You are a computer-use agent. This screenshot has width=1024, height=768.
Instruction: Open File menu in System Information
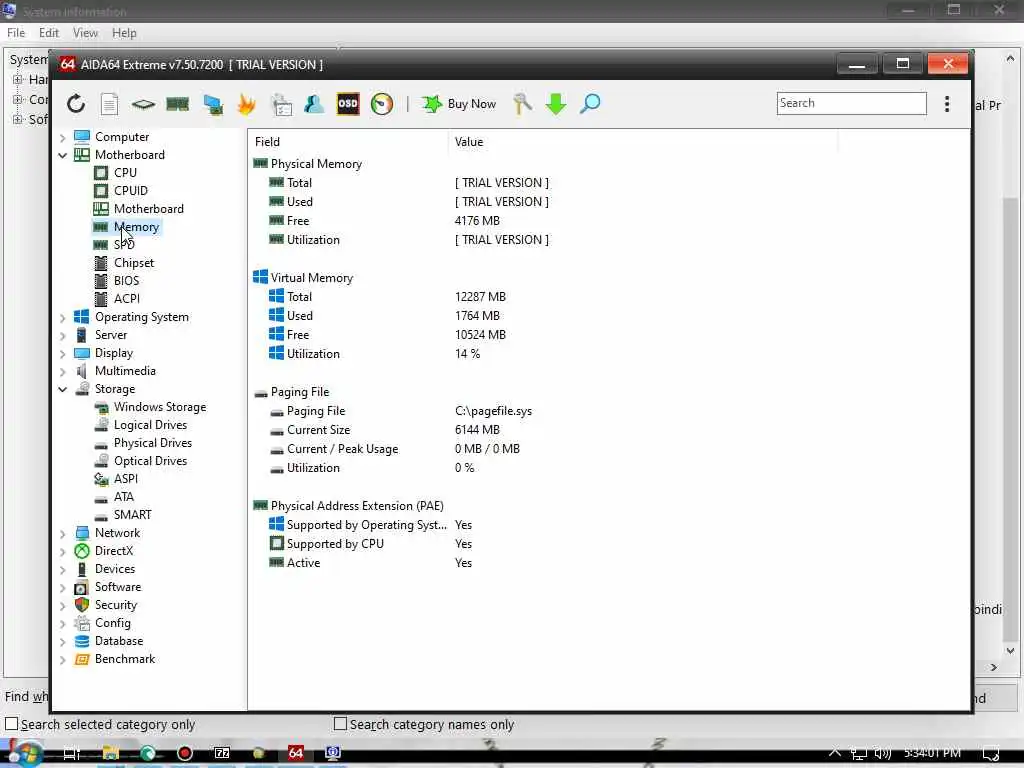pyautogui.click(x=16, y=33)
